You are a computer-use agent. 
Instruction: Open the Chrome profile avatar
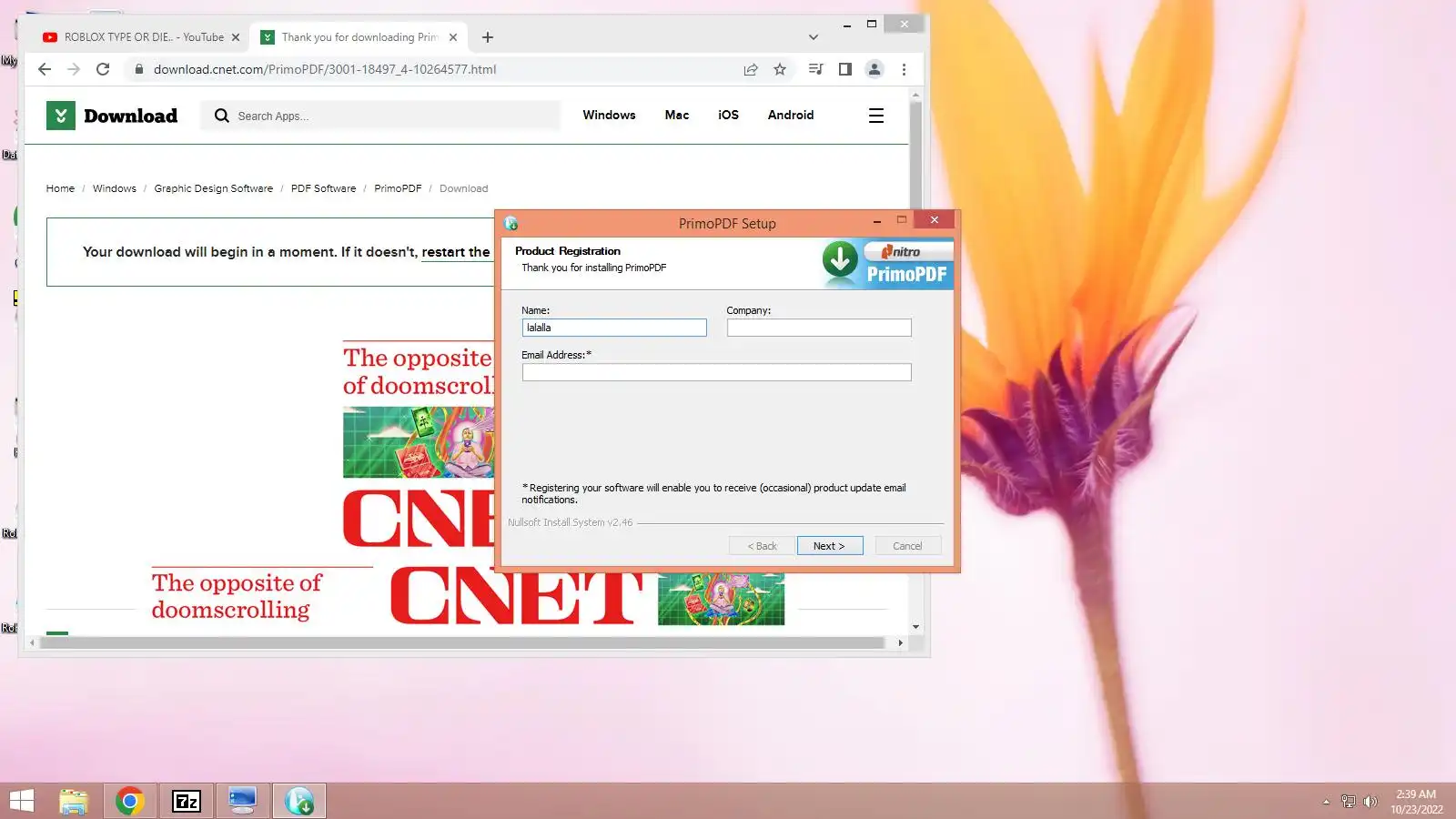coord(875,69)
